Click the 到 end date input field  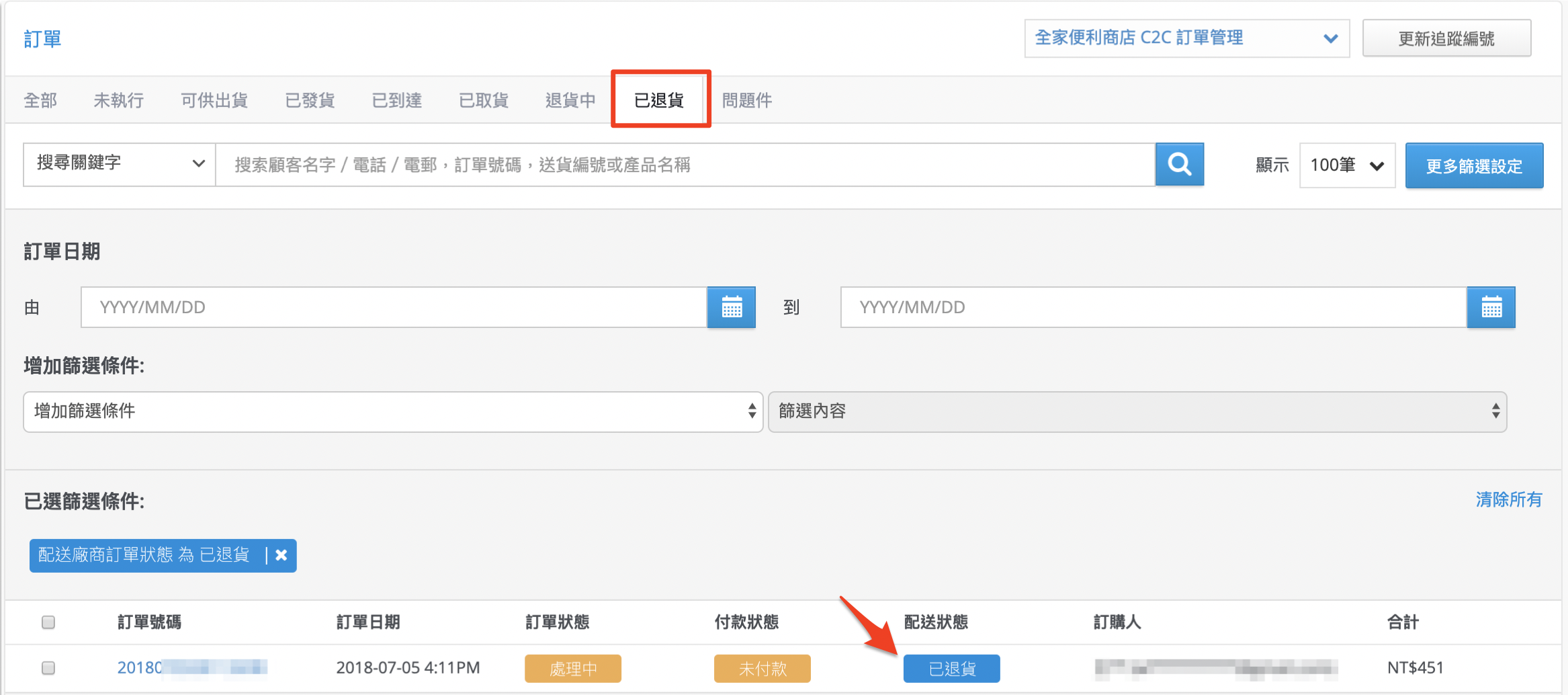(1153, 307)
